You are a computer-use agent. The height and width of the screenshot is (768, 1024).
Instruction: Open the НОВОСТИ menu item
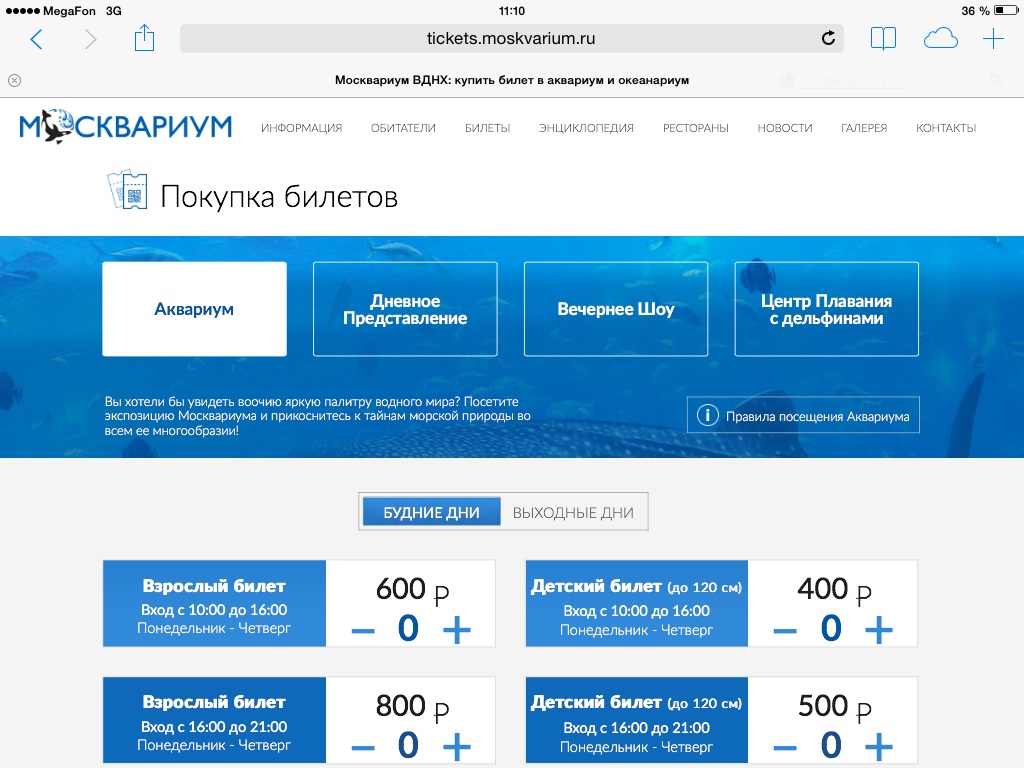click(784, 128)
